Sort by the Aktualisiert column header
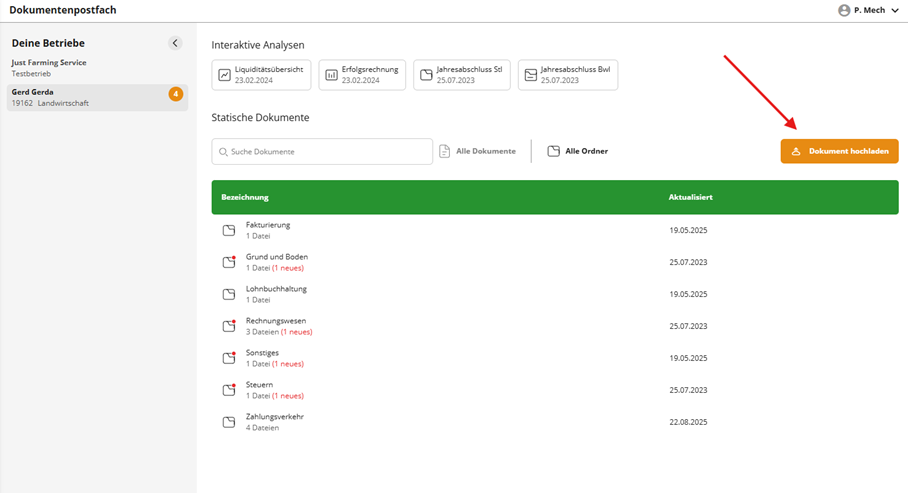The width and height of the screenshot is (908, 493). 690,197
